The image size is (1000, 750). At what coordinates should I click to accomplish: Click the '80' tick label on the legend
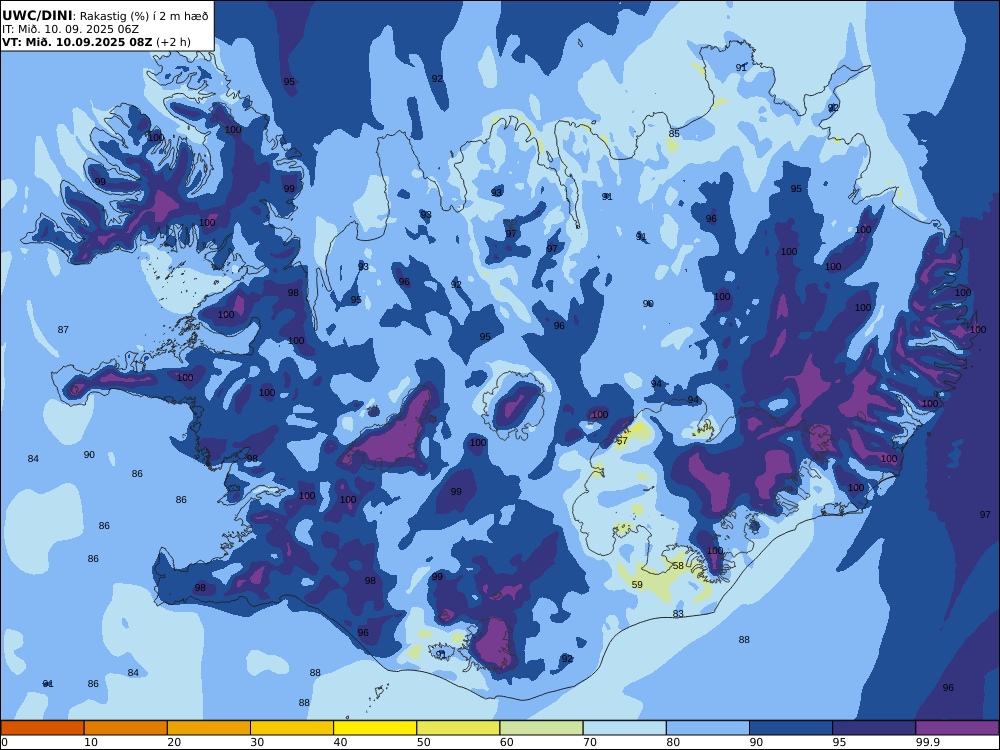673,742
